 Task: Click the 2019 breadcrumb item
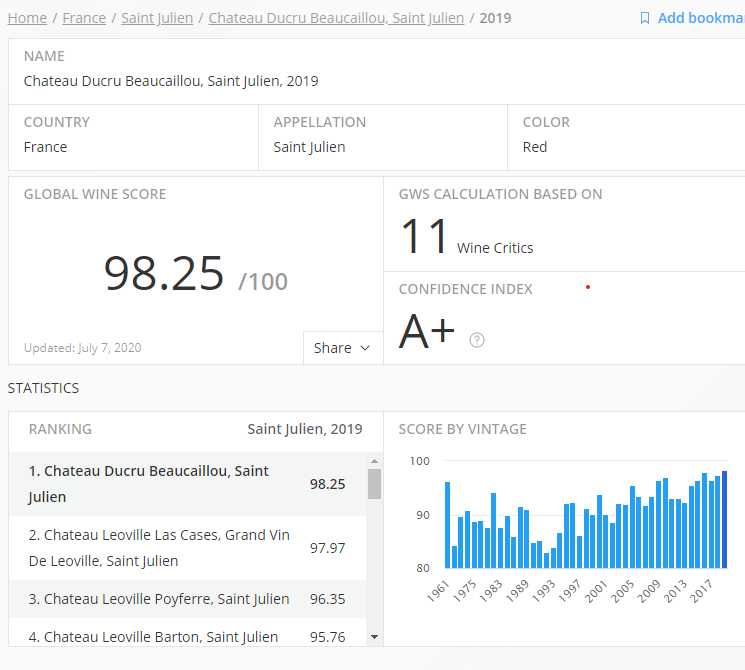pos(495,18)
